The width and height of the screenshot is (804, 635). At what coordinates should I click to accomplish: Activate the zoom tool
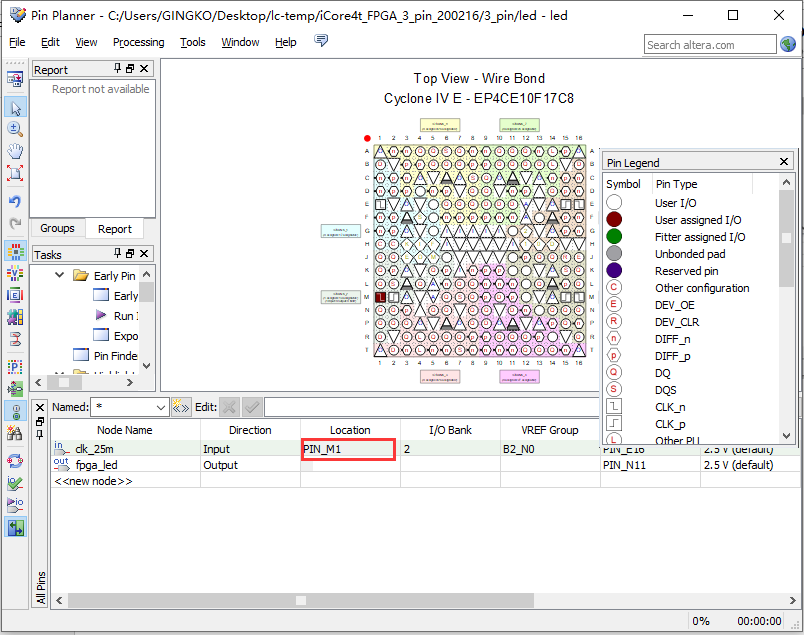coord(15,129)
